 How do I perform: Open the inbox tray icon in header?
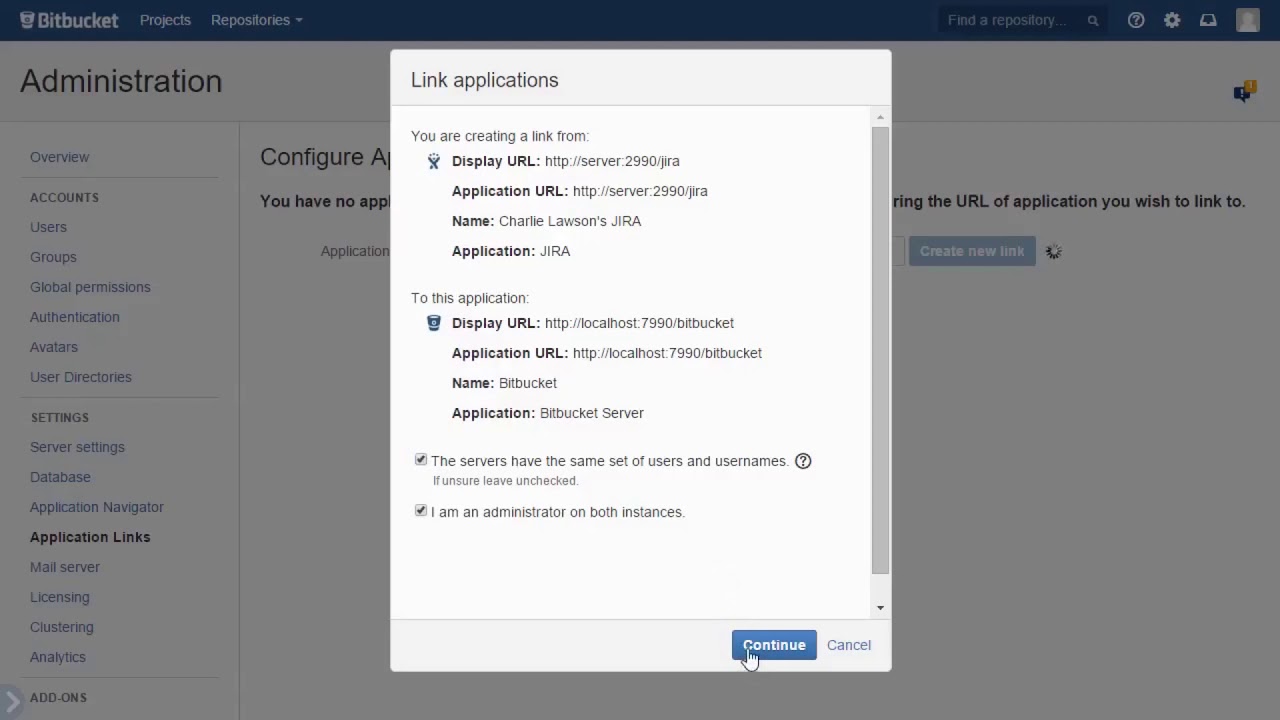(x=1208, y=20)
